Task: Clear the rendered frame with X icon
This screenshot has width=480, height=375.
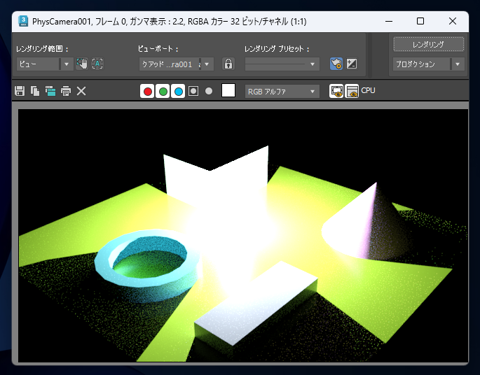Action: tap(81, 91)
